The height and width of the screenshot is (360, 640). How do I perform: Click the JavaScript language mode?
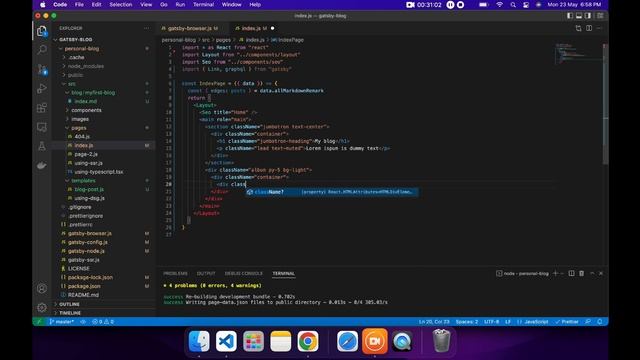(533, 322)
